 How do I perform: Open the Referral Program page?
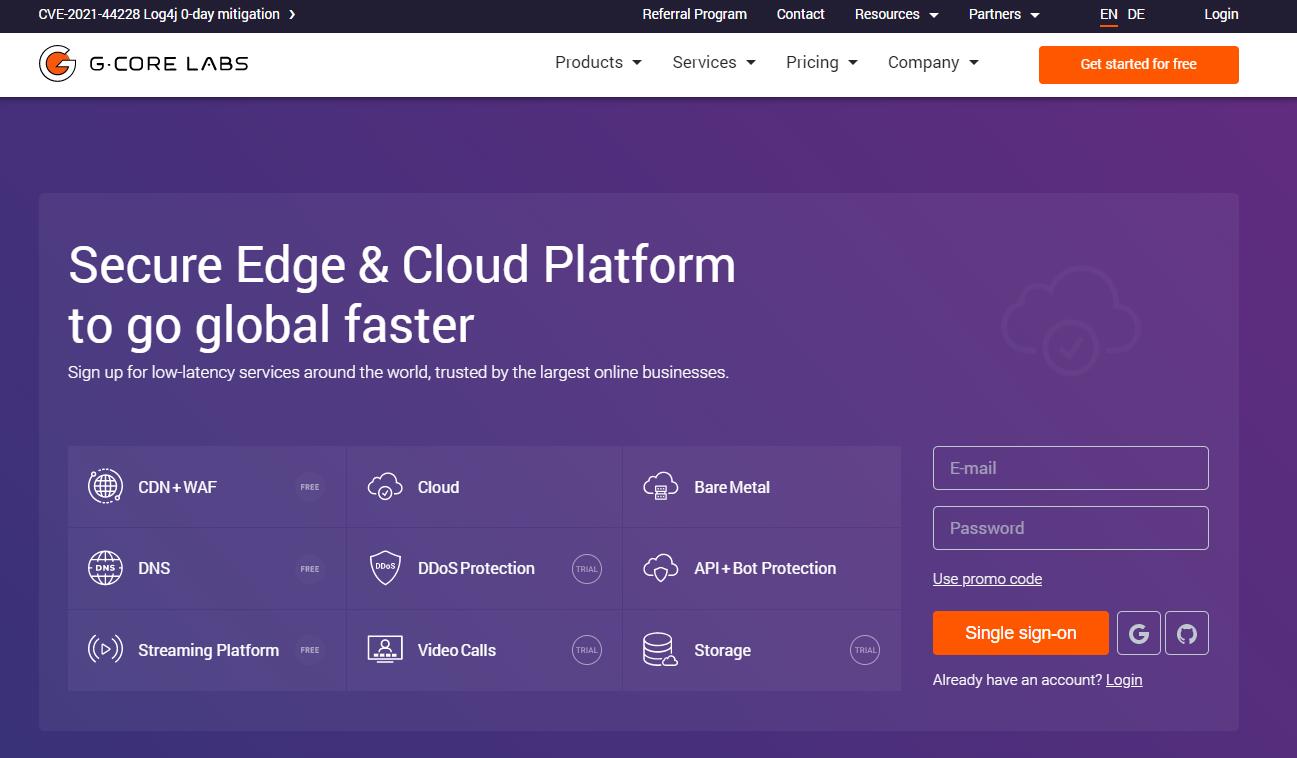click(695, 14)
